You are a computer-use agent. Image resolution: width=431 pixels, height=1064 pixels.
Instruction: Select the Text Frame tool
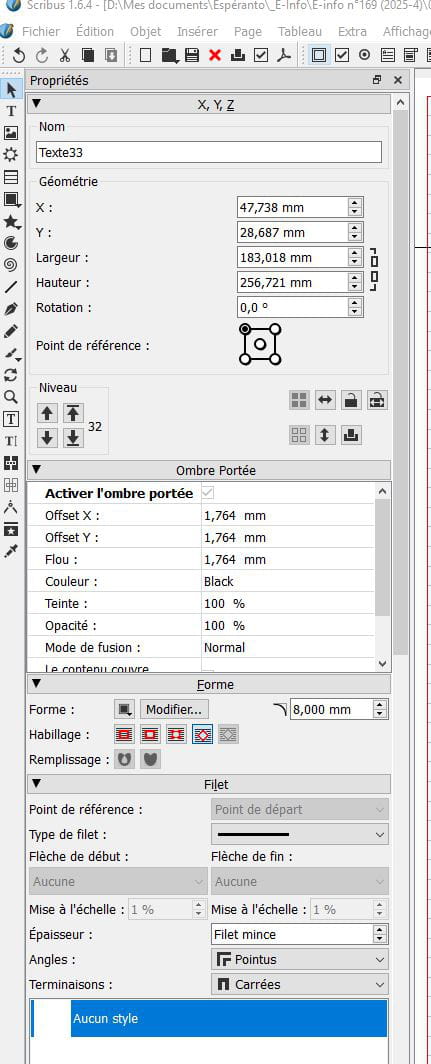(x=11, y=111)
